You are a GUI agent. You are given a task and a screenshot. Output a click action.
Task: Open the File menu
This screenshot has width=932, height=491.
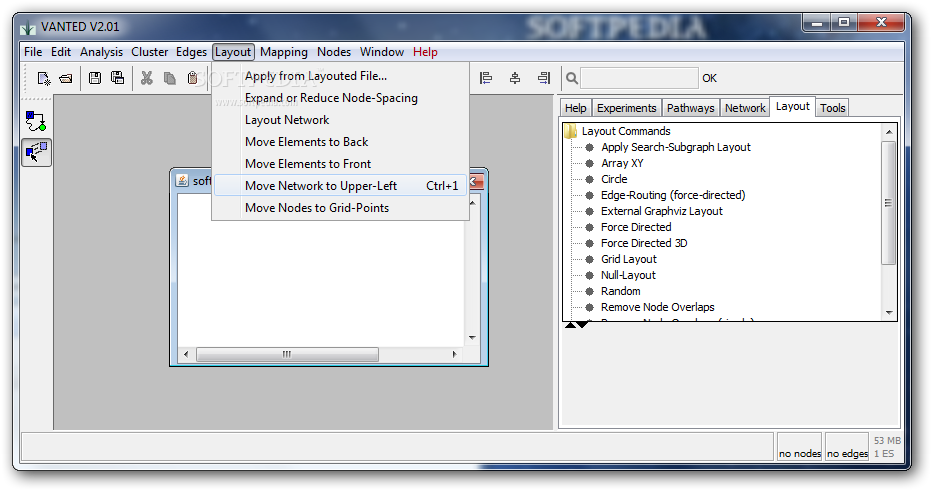[33, 52]
